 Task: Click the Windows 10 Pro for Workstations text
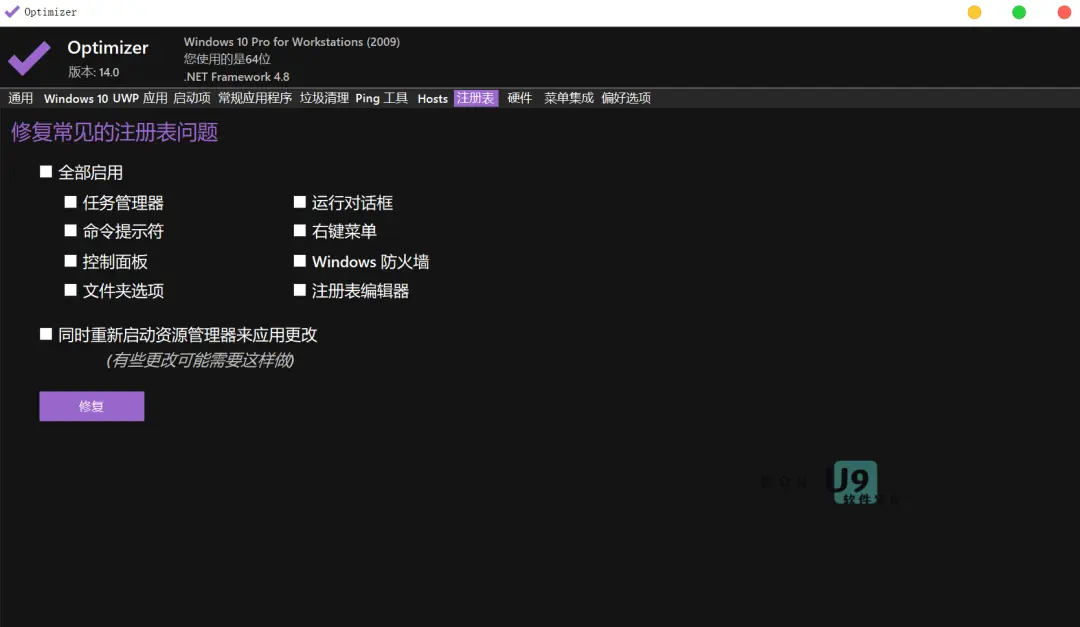click(291, 41)
